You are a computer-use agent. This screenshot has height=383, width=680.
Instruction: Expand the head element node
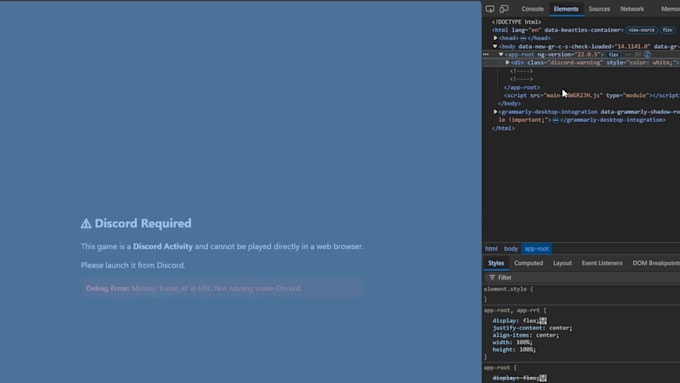(495, 38)
